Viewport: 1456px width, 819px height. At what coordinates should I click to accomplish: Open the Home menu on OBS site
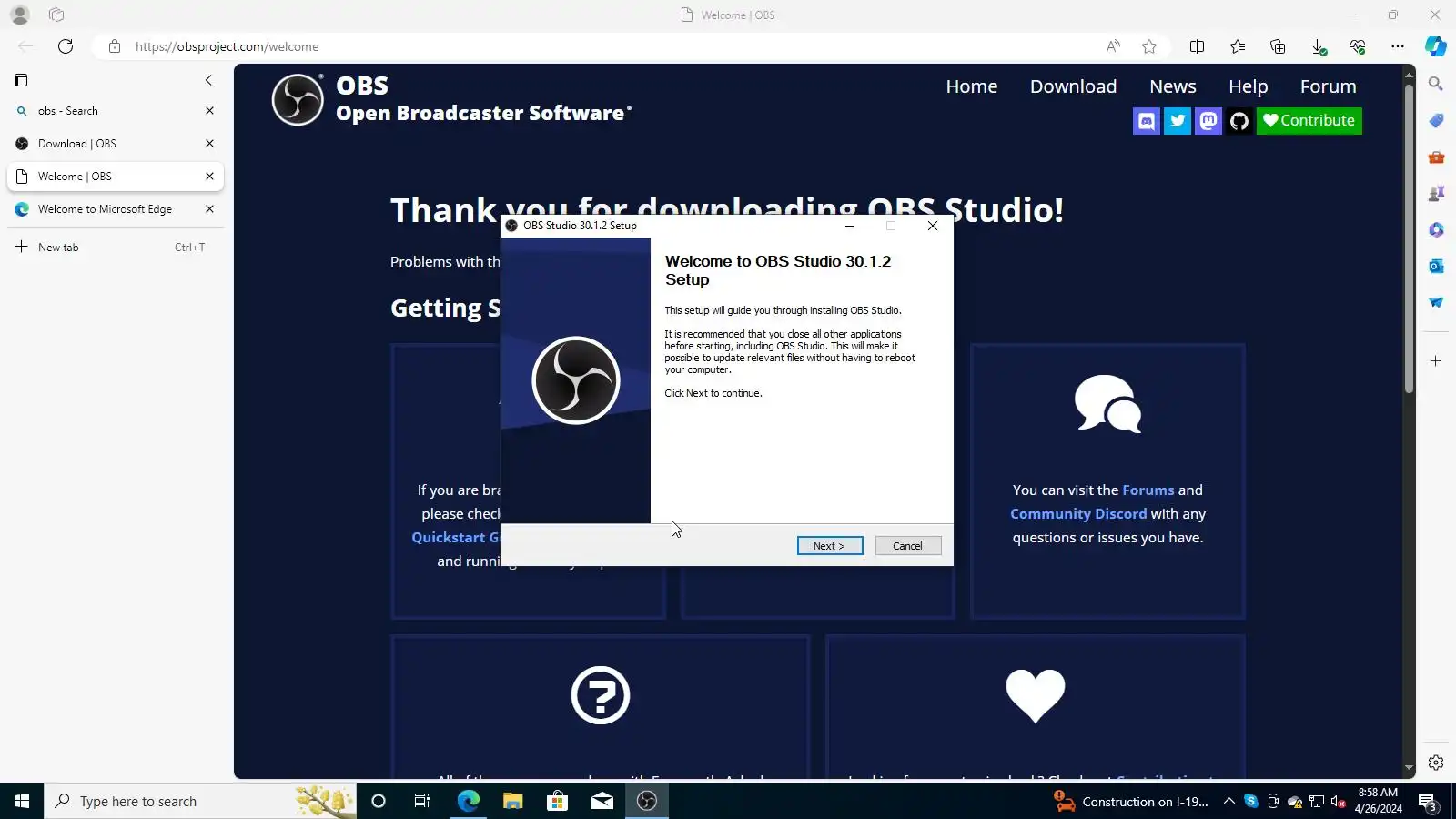[972, 86]
